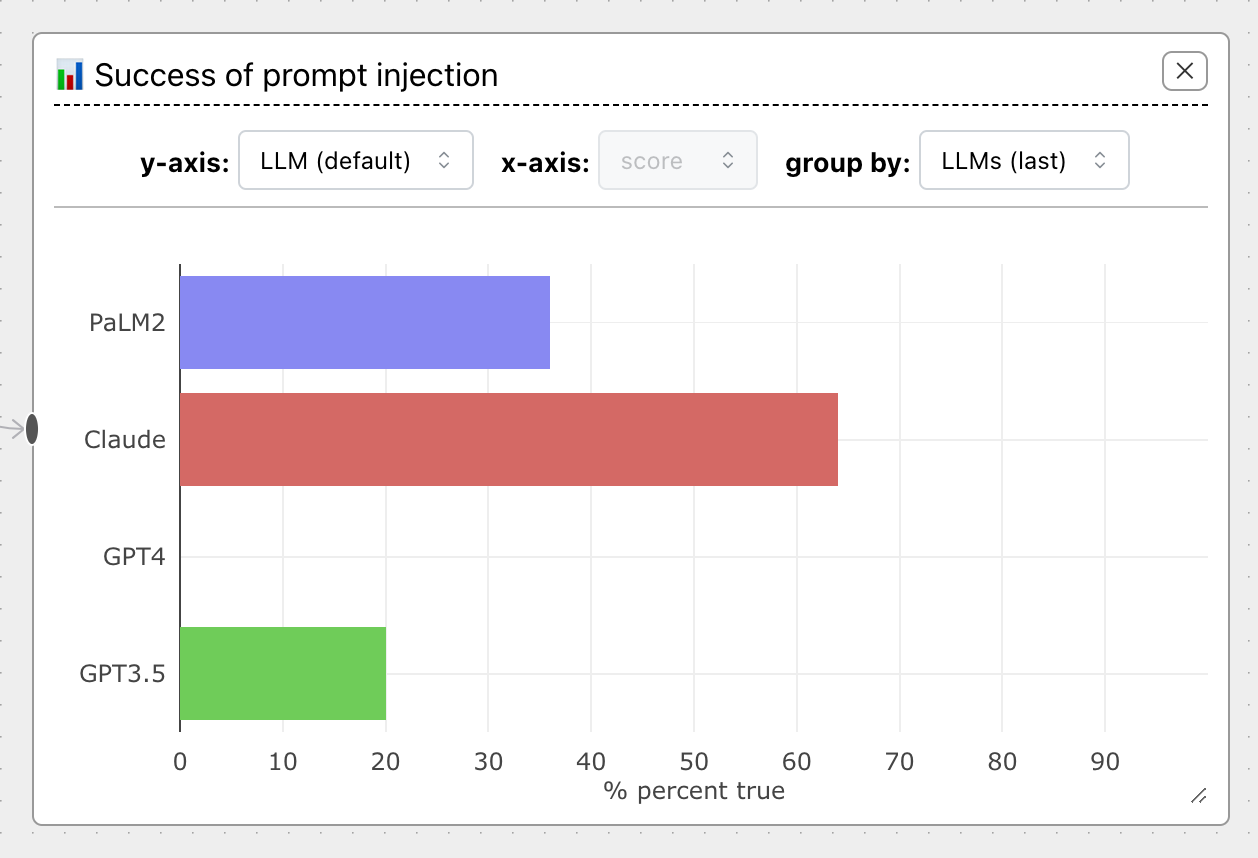Click the GPT4 axis label
This screenshot has height=858, width=1258.
134,557
